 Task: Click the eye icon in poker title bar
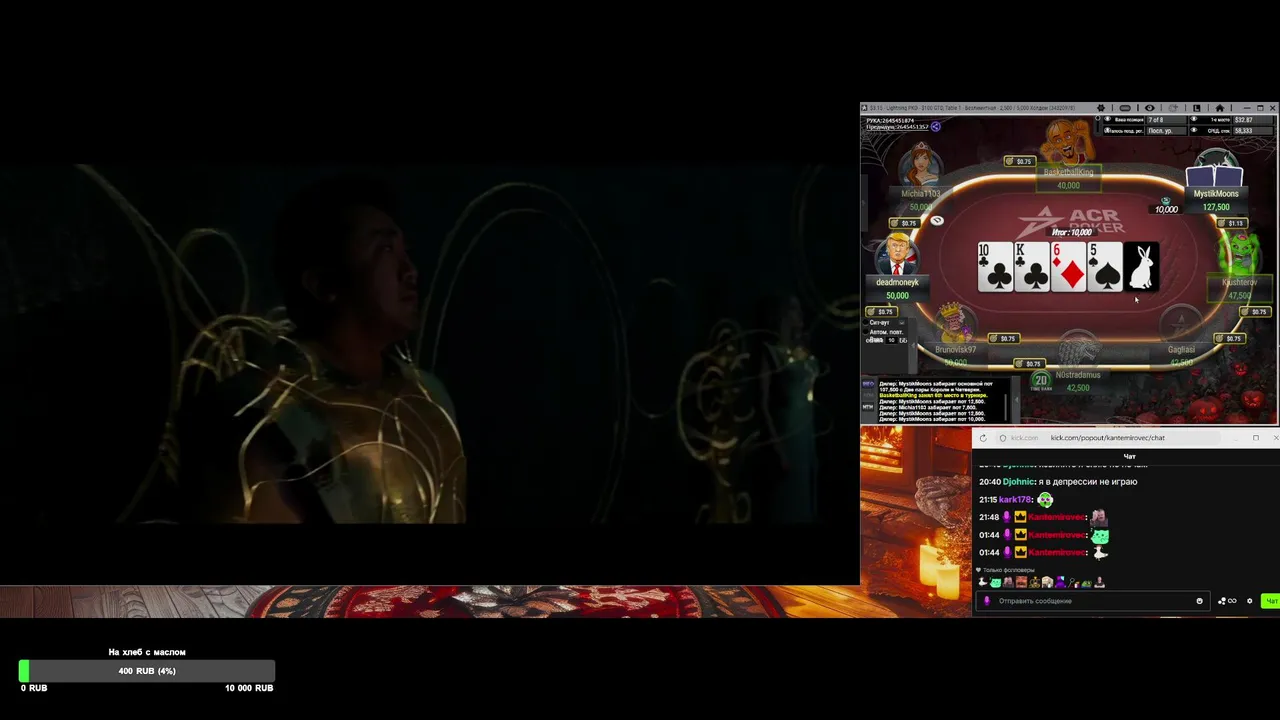click(x=1150, y=108)
